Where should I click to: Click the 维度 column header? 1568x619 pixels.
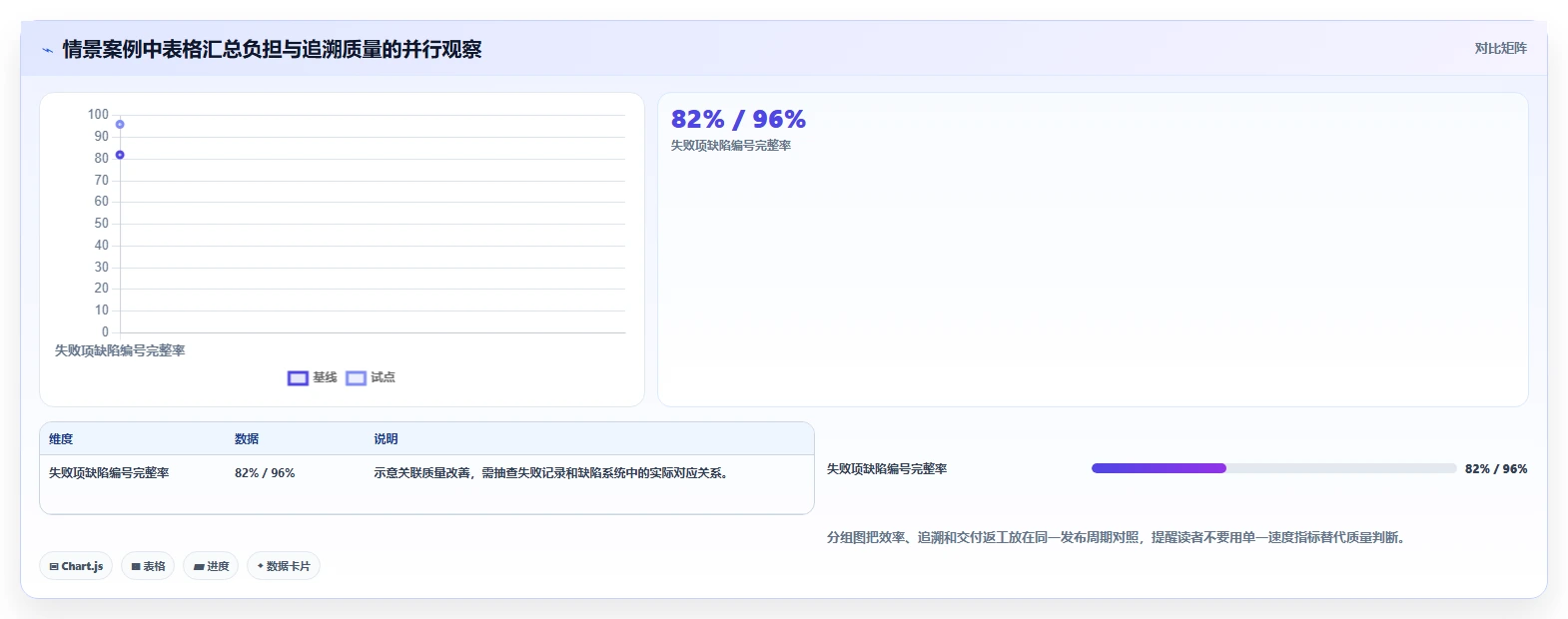[61, 439]
